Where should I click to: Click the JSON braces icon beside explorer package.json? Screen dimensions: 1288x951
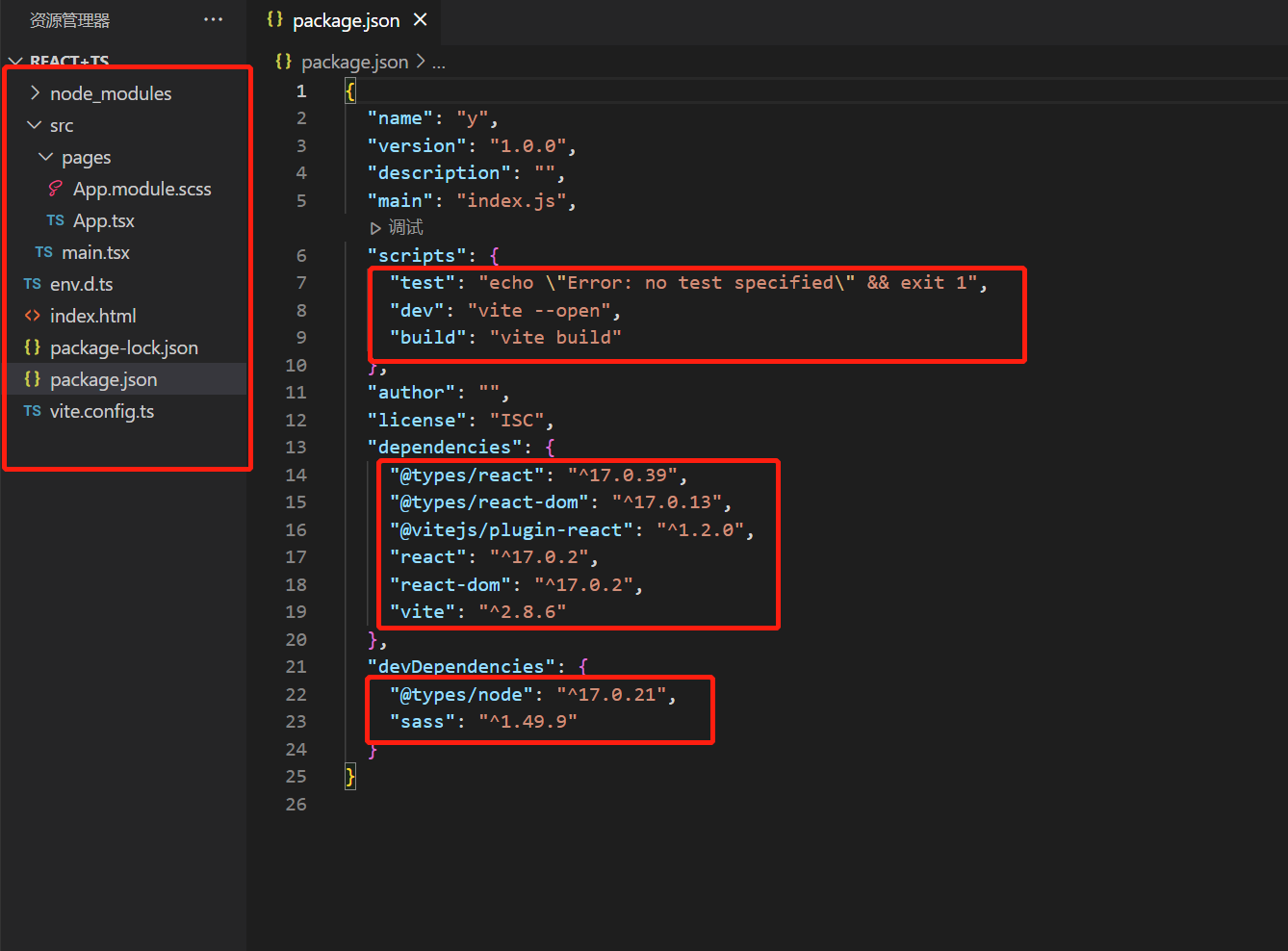[x=33, y=379]
